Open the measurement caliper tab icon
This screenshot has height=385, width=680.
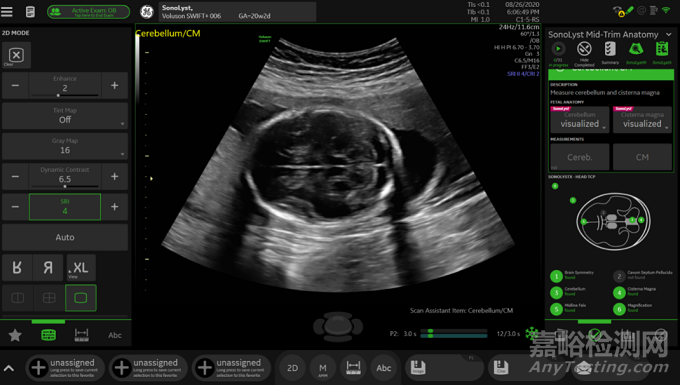tap(82, 335)
